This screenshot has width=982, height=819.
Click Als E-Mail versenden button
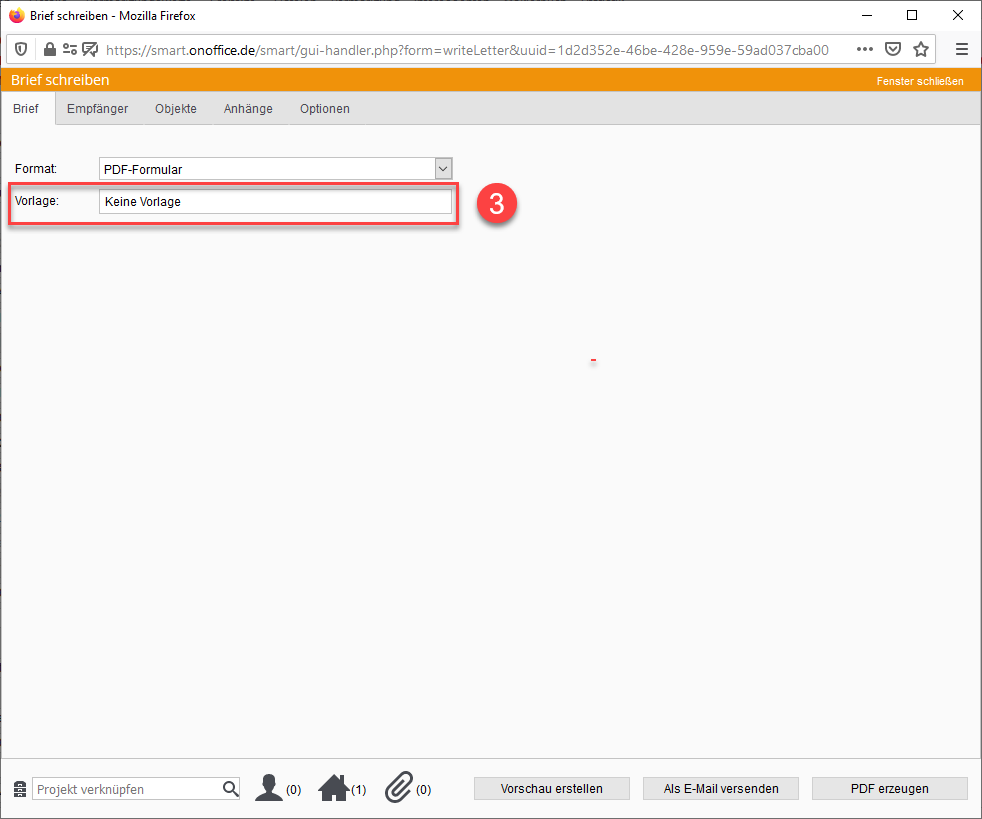[x=721, y=789]
